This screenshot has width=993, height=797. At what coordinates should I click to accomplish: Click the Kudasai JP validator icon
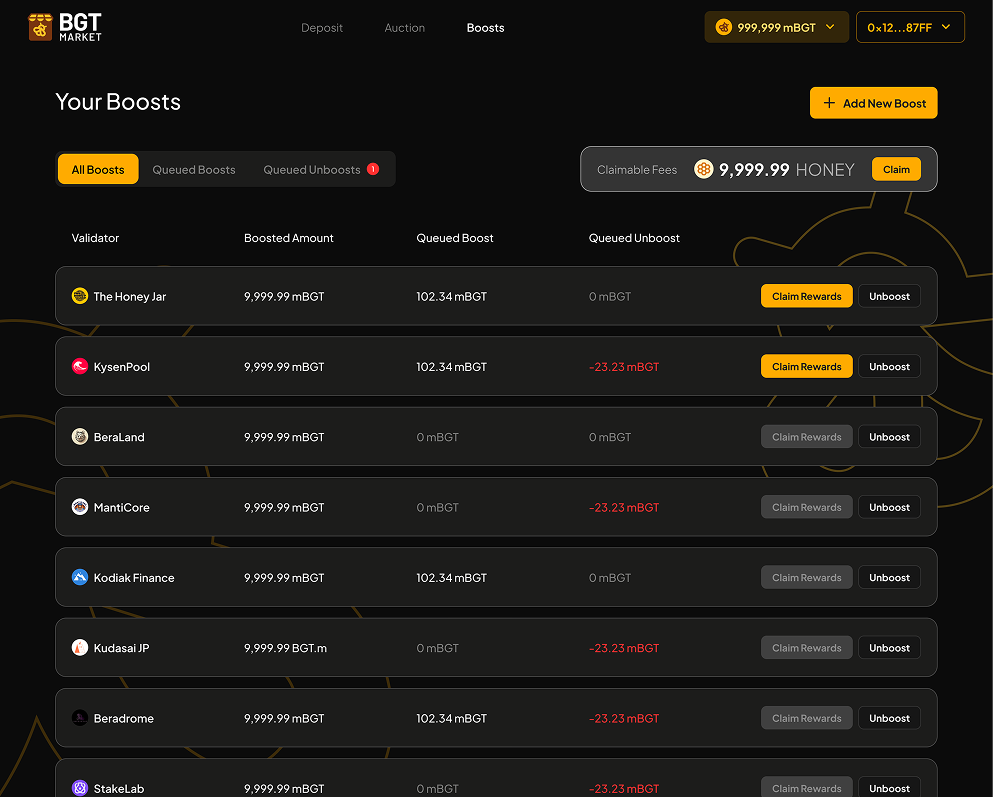coord(80,648)
